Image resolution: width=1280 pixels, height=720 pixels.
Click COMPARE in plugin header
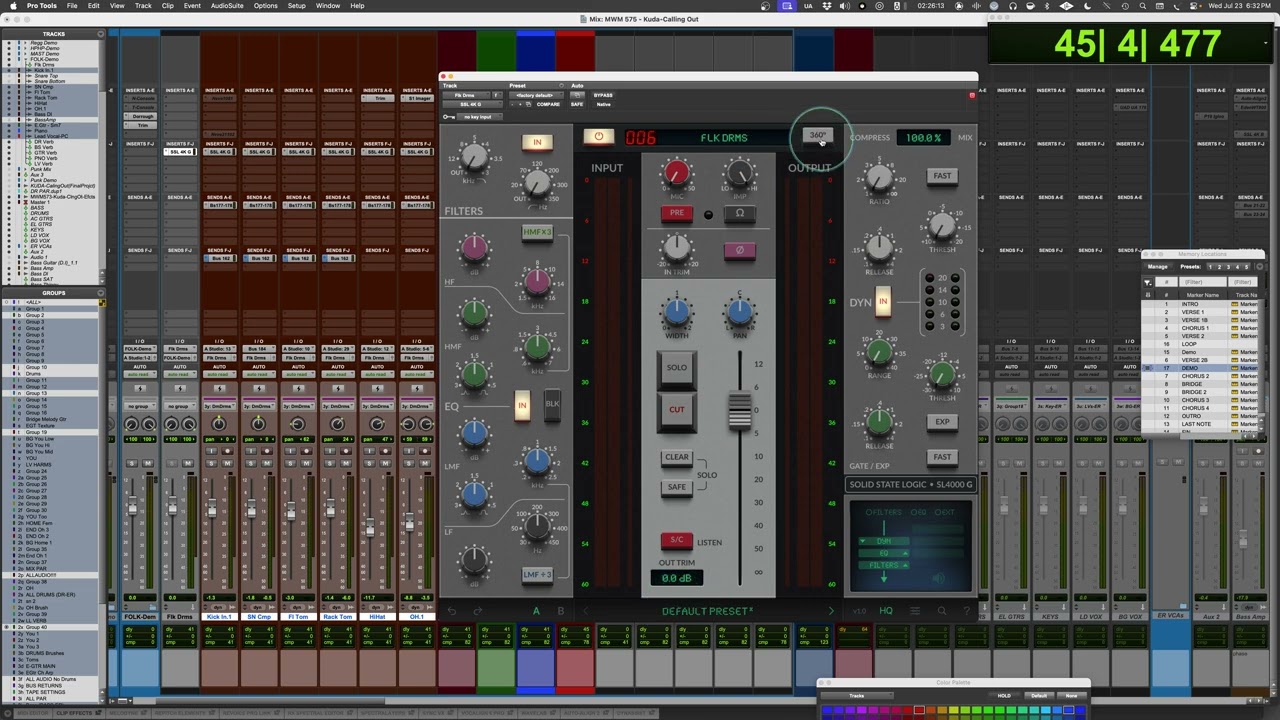pos(548,104)
